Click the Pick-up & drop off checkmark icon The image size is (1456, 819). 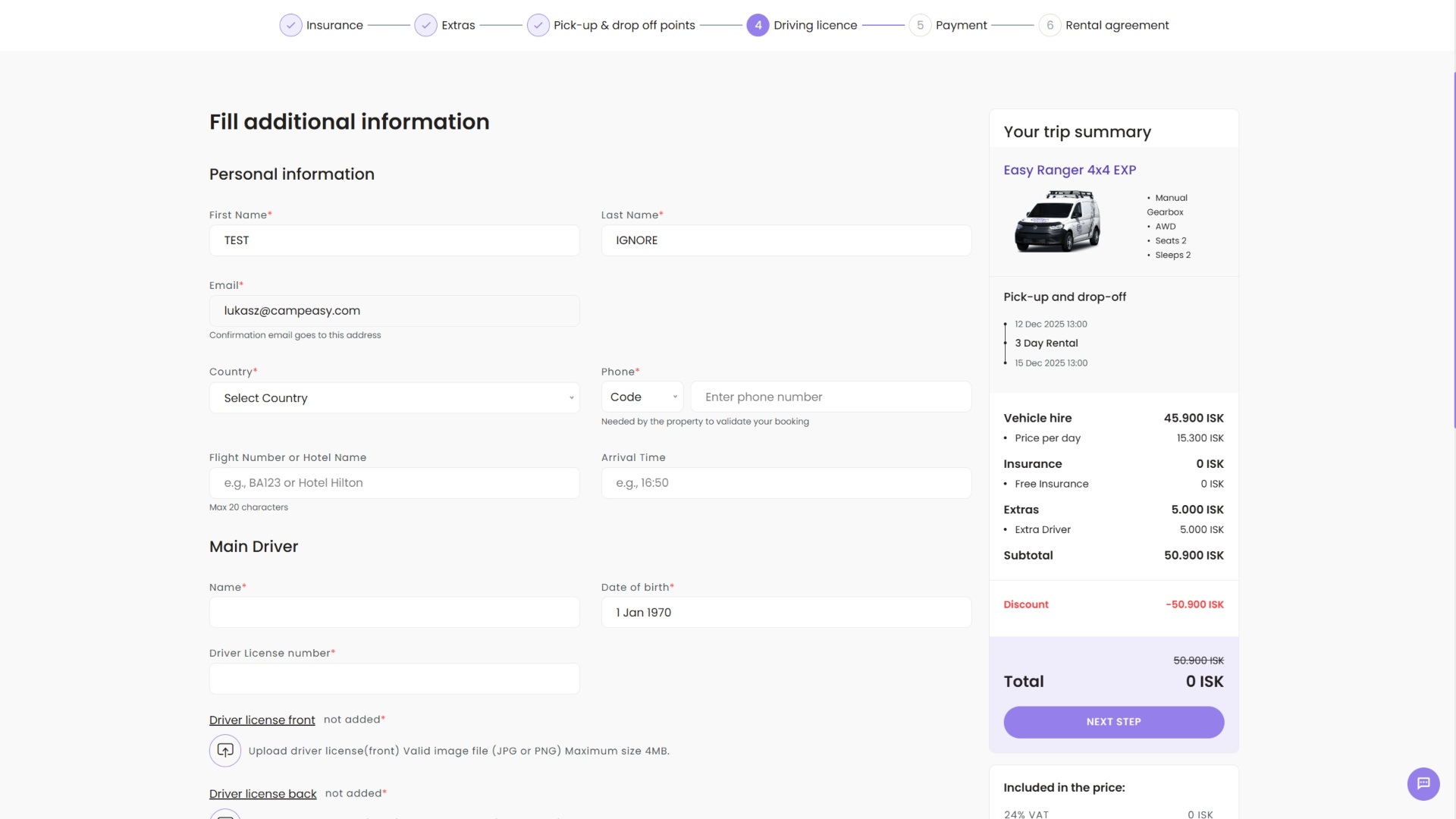pos(538,25)
